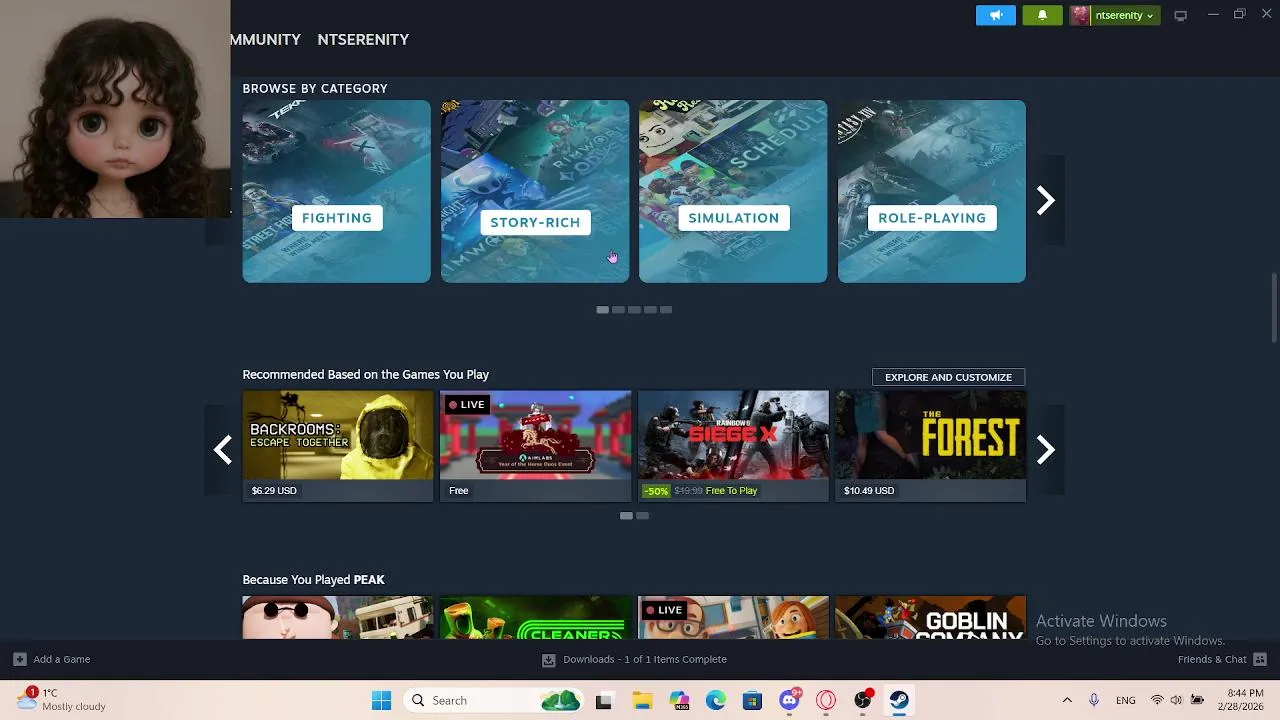The width and height of the screenshot is (1280, 720).
Task: Open the Cleaner game thumbnail
Action: tap(535, 617)
